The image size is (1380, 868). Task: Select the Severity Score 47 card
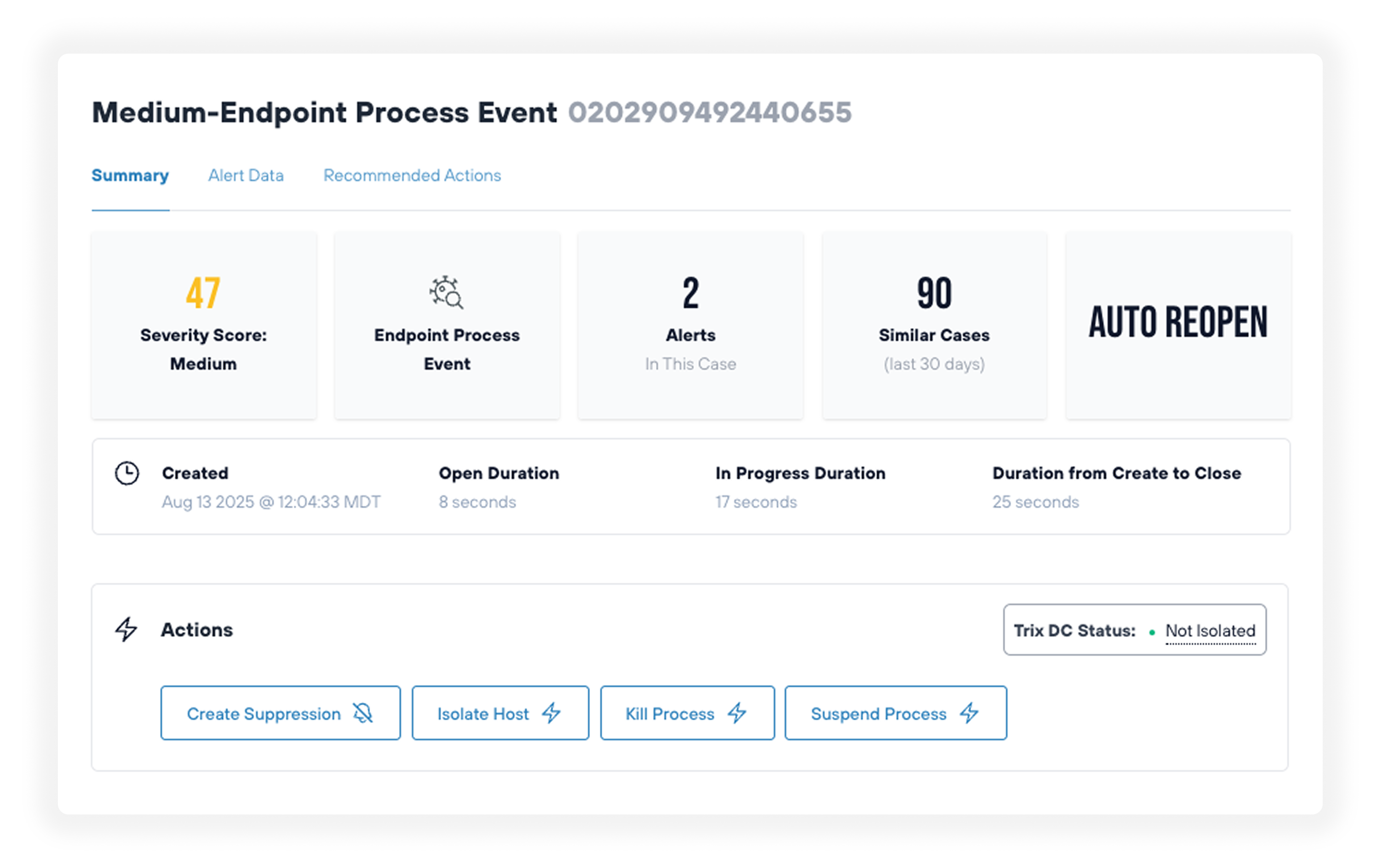click(204, 325)
